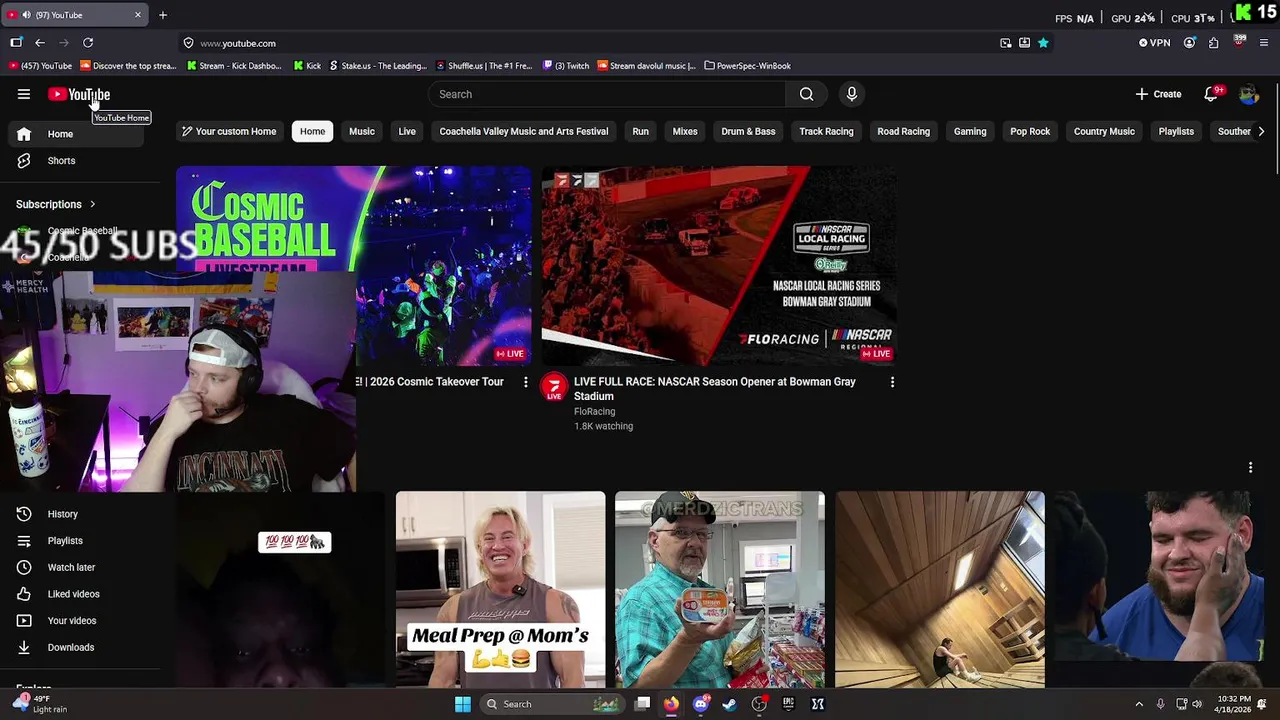
Task: Toggle the browser VPN button
Action: click(1155, 43)
